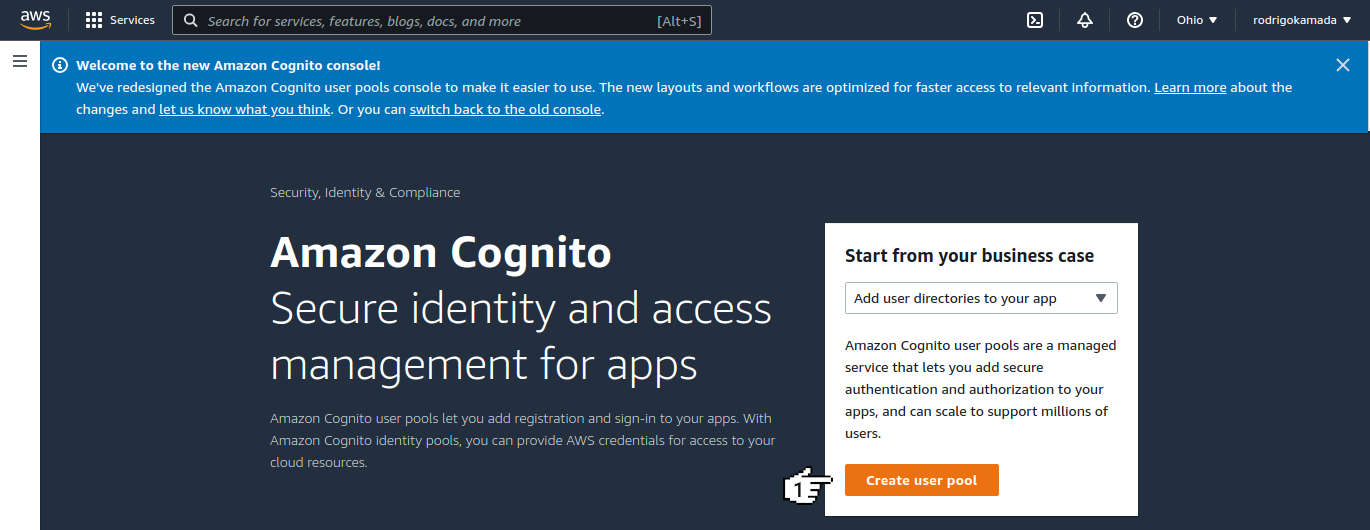Expand the side navigation hamburger menu
Viewport: 1370px width, 530px height.
click(19, 62)
